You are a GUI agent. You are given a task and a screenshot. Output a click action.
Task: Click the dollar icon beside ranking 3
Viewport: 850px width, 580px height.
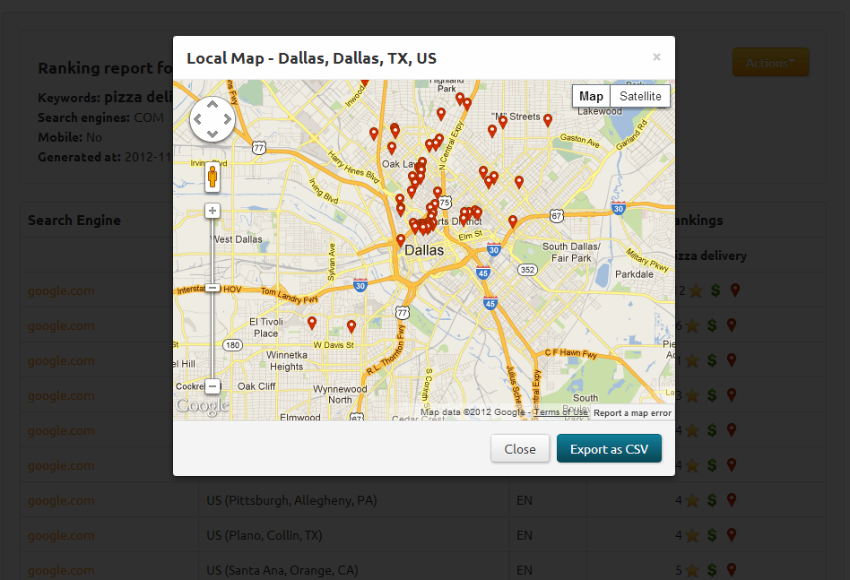pos(712,395)
